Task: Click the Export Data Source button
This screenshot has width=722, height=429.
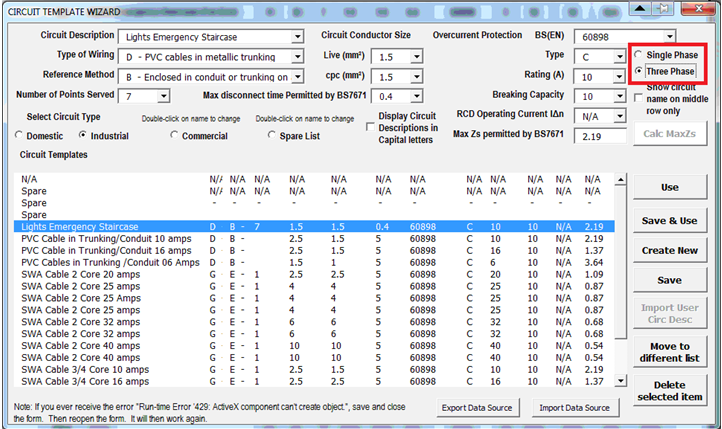Action: (x=478, y=408)
